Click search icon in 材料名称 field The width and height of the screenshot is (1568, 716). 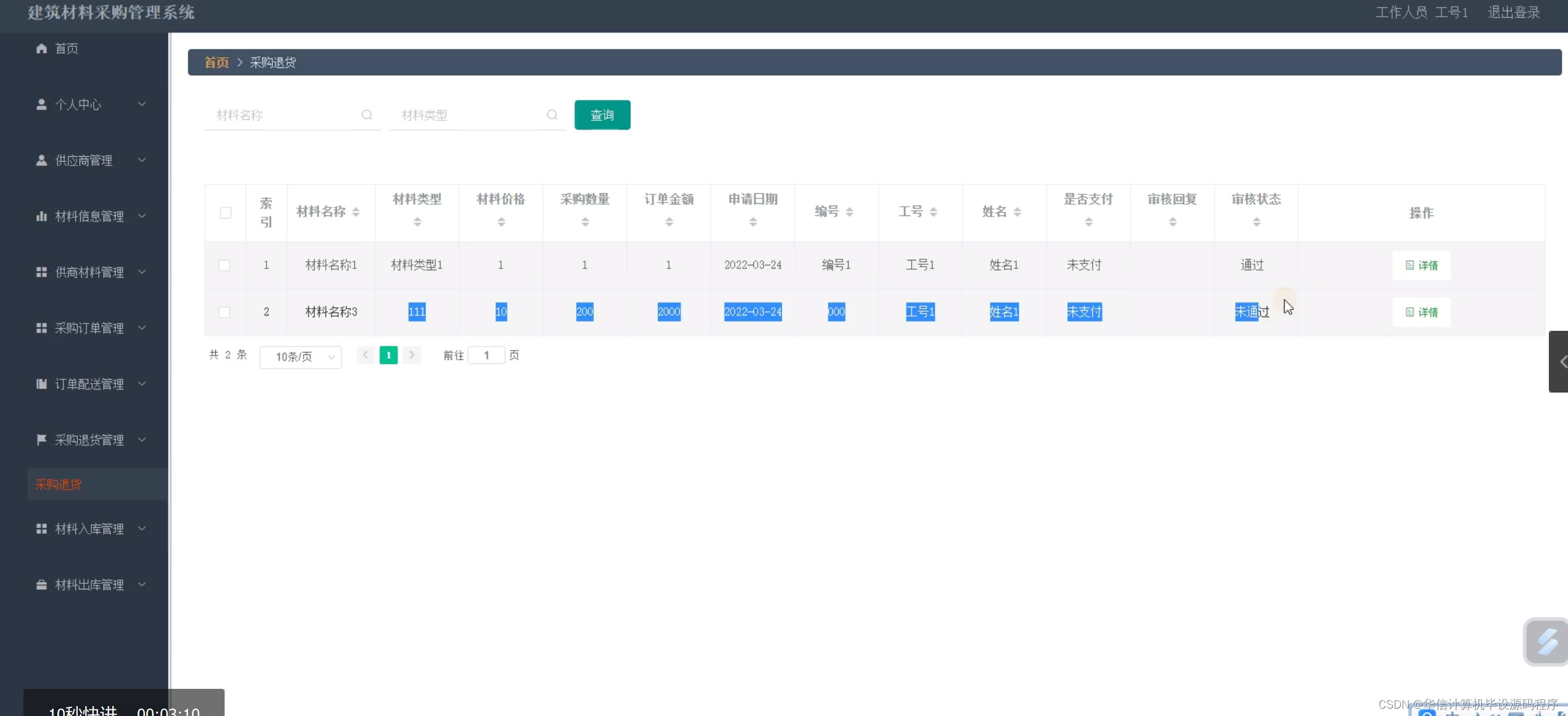[367, 115]
